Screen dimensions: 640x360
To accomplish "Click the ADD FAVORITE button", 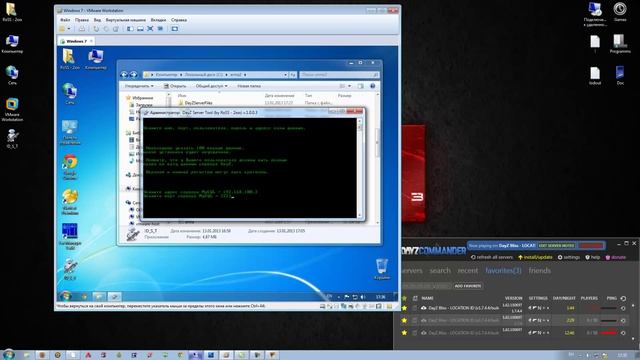I will (x=468, y=286).
